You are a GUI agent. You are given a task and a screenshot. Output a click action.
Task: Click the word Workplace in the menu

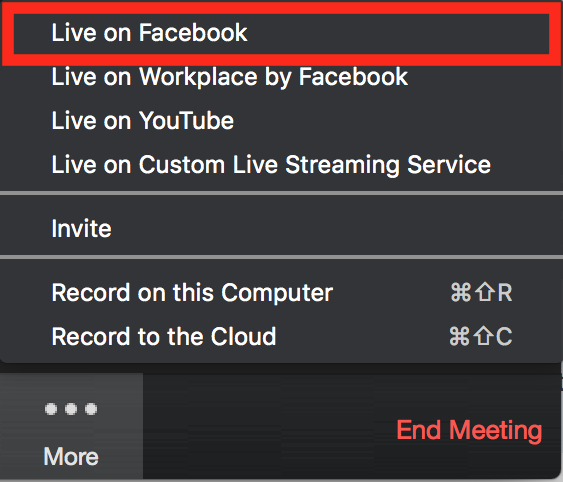[x=198, y=77]
